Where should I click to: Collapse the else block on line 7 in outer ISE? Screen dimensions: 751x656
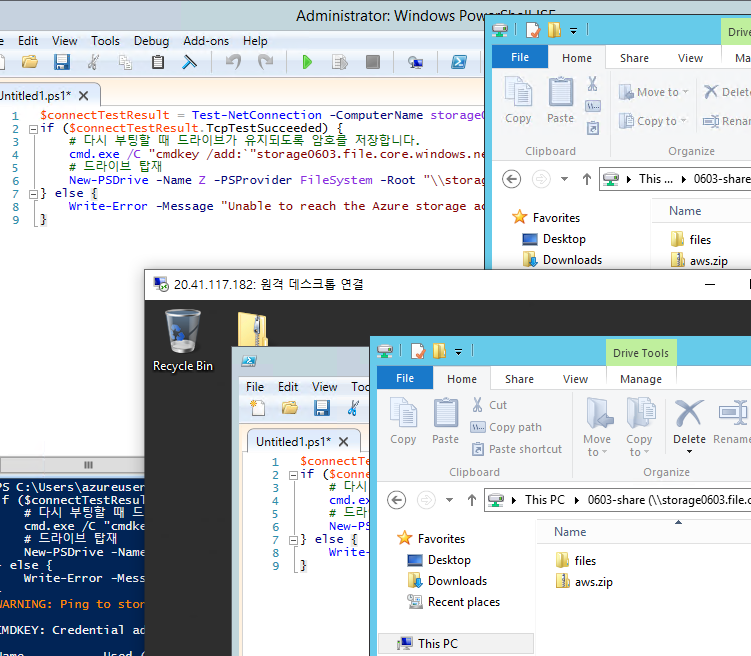click(33, 194)
